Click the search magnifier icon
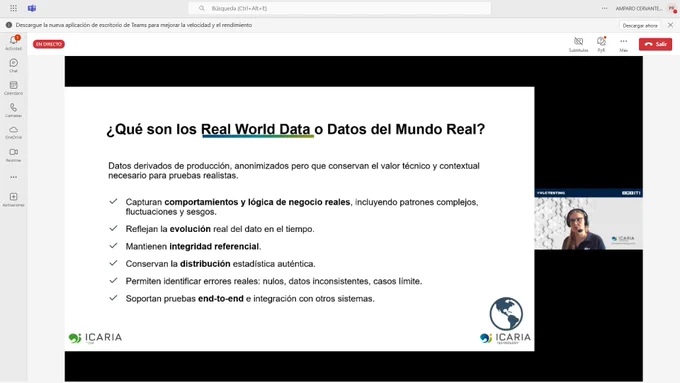This screenshot has height=383, width=680. coord(202,8)
